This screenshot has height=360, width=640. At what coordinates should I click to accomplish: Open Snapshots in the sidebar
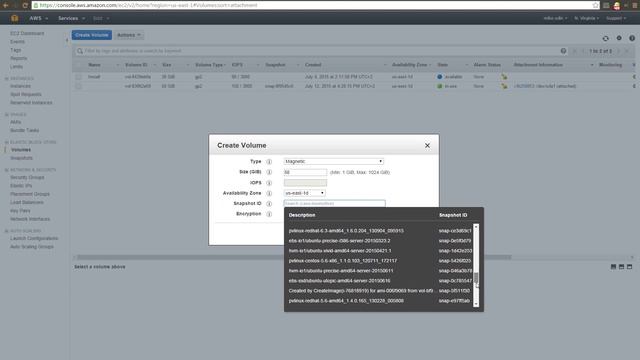(21, 158)
